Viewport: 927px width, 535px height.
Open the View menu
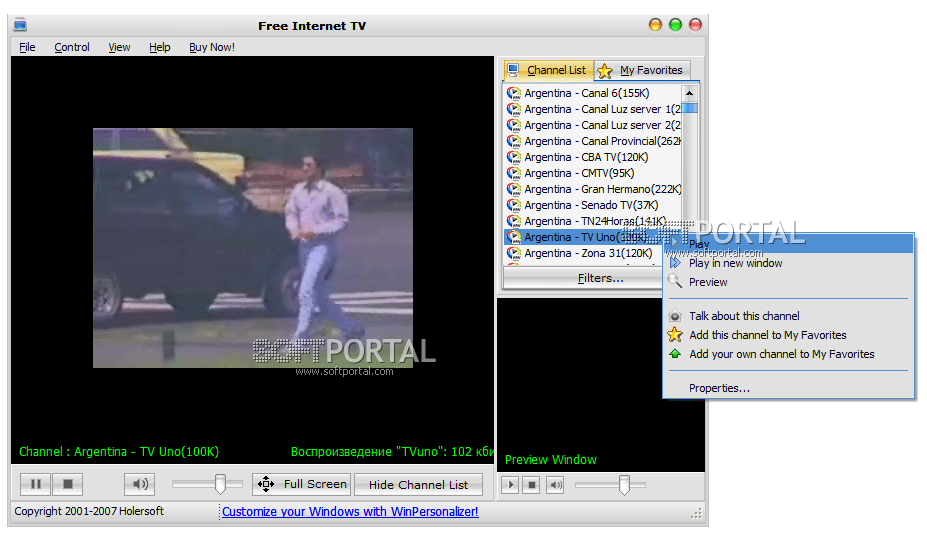pos(119,47)
